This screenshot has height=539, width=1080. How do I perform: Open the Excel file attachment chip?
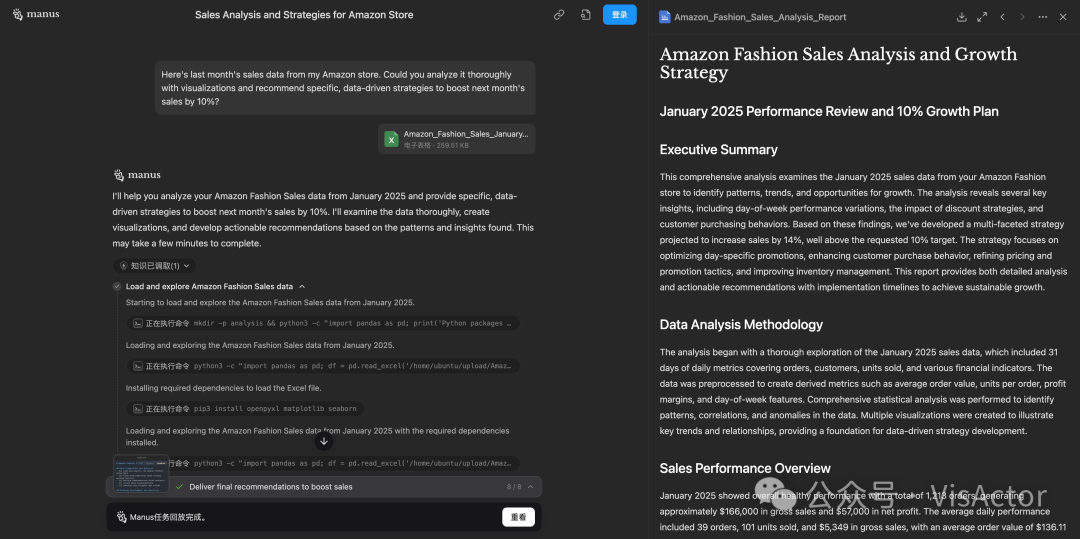pyautogui.click(x=458, y=139)
